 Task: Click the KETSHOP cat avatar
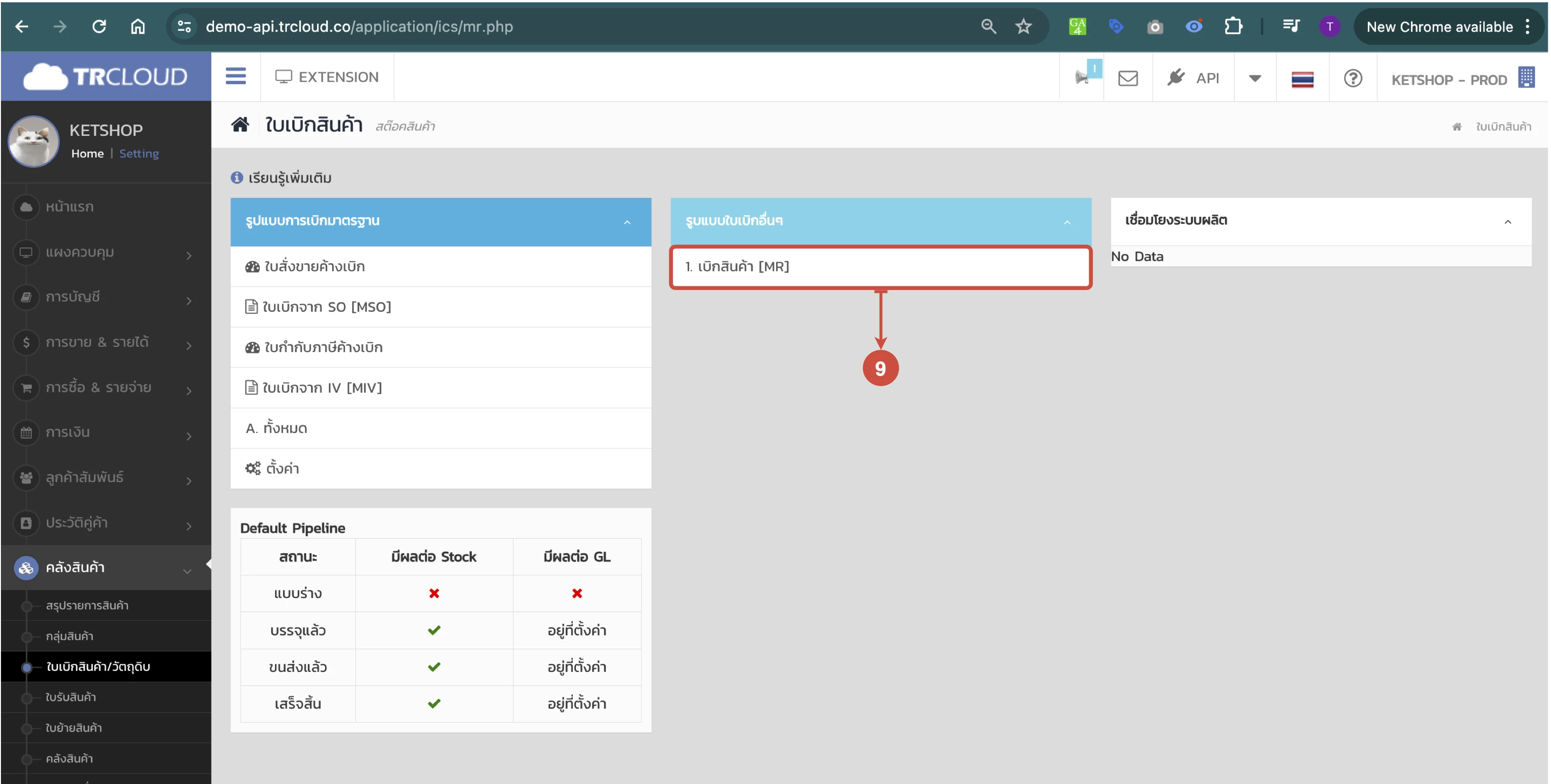click(x=34, y=141)
